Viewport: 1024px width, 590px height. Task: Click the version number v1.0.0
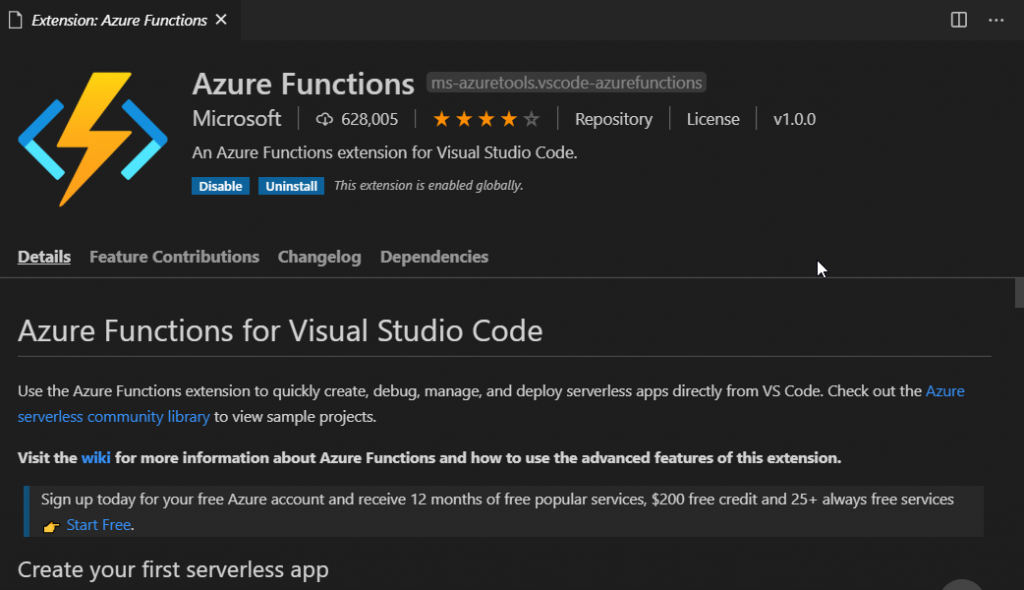794,119
